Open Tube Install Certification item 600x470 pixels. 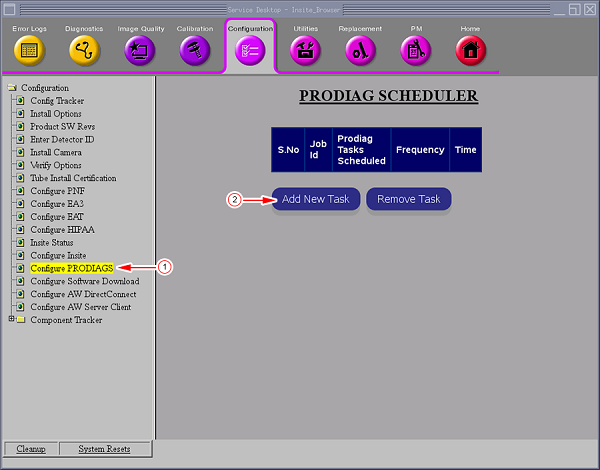coord(73,178)
